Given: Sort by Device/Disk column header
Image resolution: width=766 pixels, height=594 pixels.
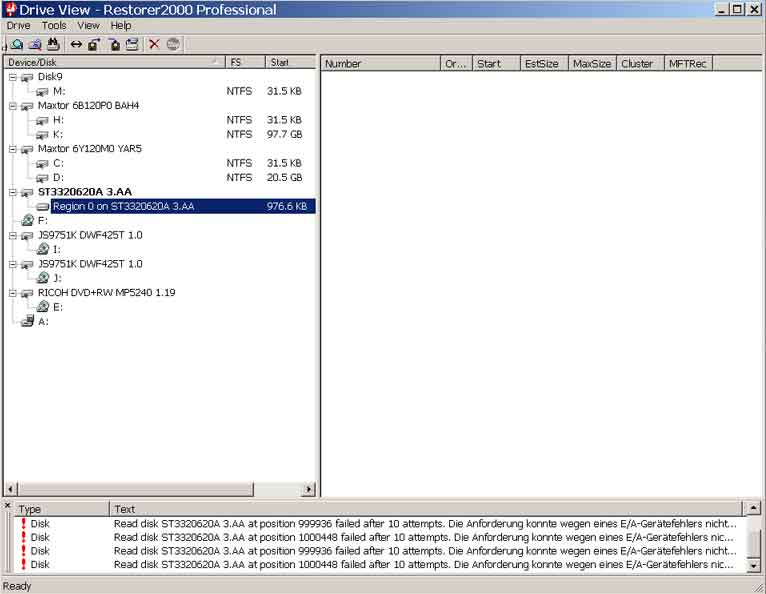Looking at the screenshot, I should [x=114, y=63].
